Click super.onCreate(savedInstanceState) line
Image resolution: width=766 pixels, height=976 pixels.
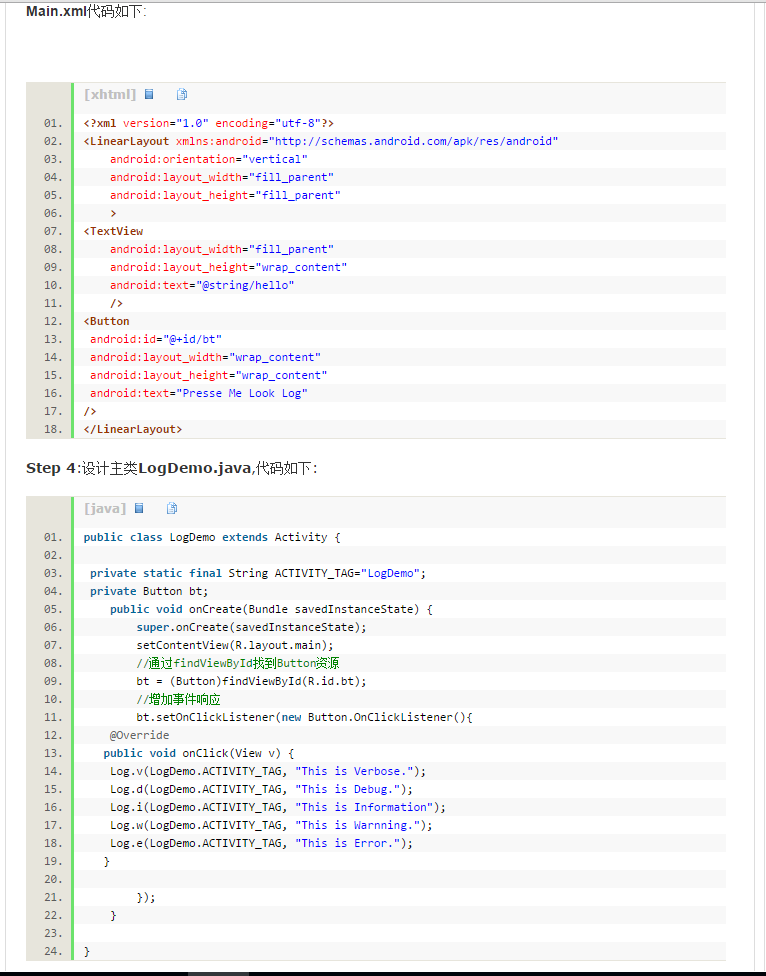[251, 627]
